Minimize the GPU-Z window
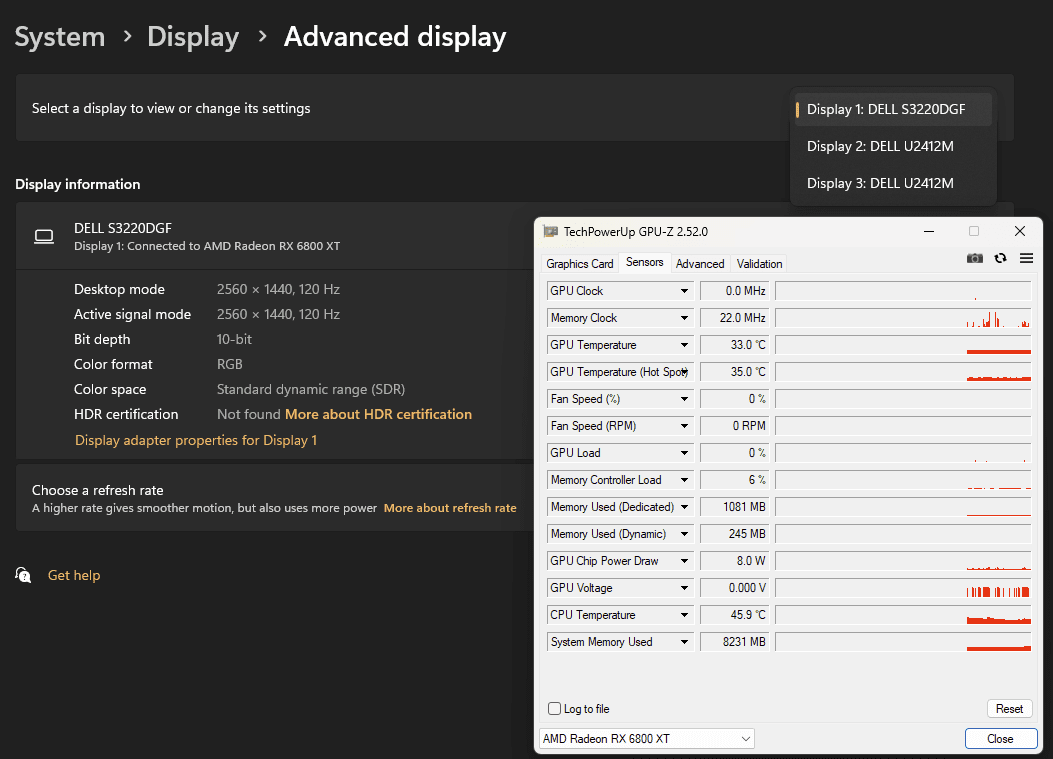 [x=929, y=232]
